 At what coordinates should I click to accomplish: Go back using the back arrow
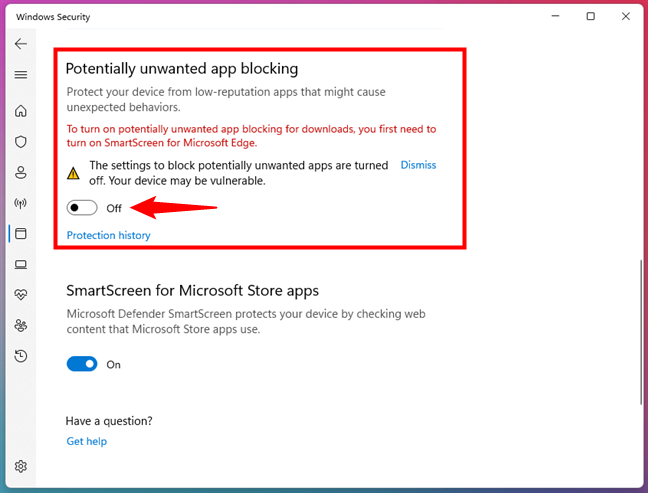coord(21,44)
